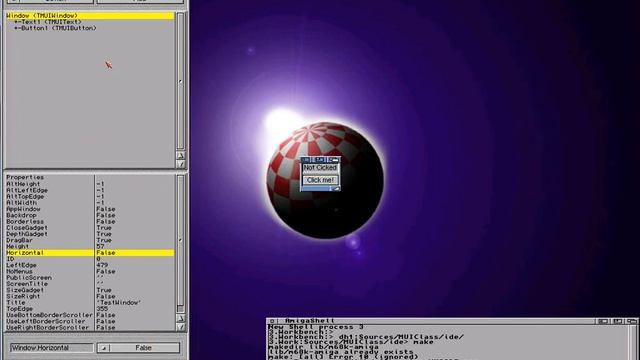The image size is (640, 360).
Task: Click the AmigaShell window zoom gadget
Action: coord(618,321)
